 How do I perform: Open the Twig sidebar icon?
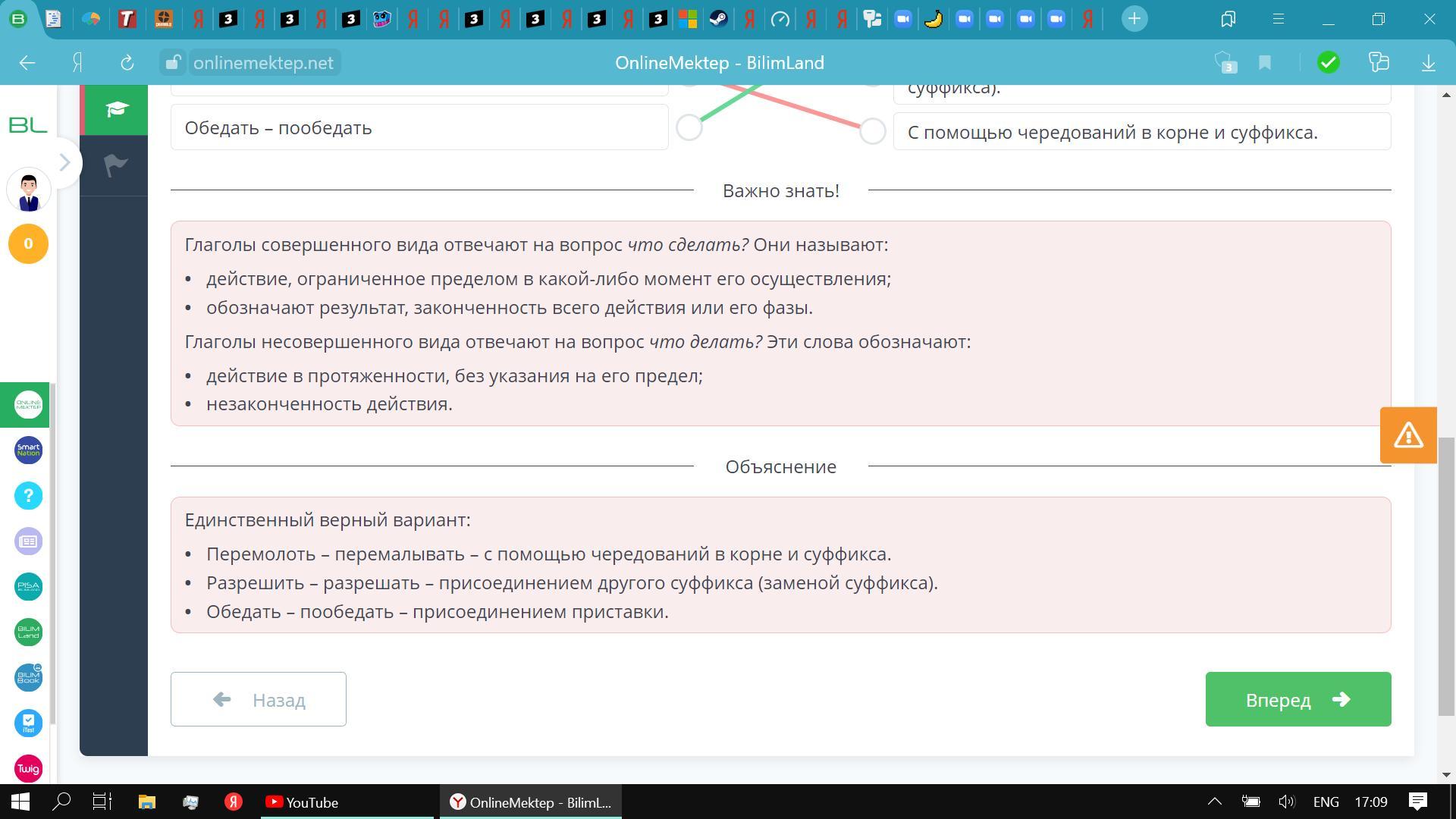(x=28, y=768)
